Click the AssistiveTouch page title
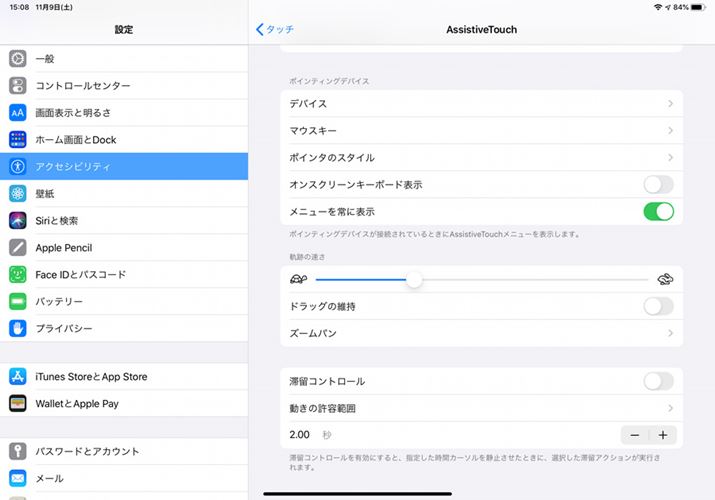715x500 pixels. pos(482,30)
